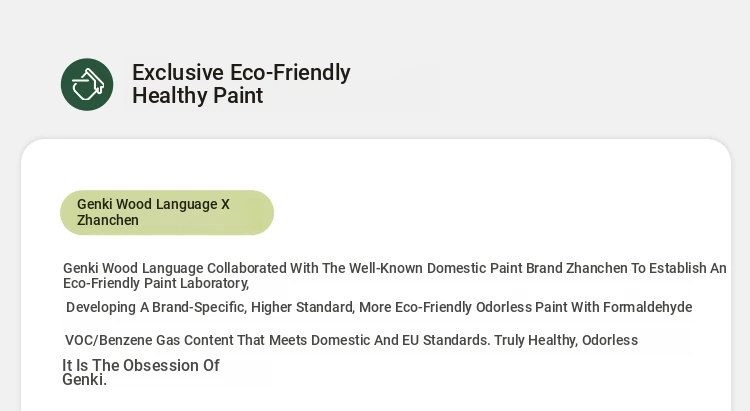Click the Eco-Friendly Paint Laboratory text line
This screenshot has height=411, width=750.
pos(156,283)
